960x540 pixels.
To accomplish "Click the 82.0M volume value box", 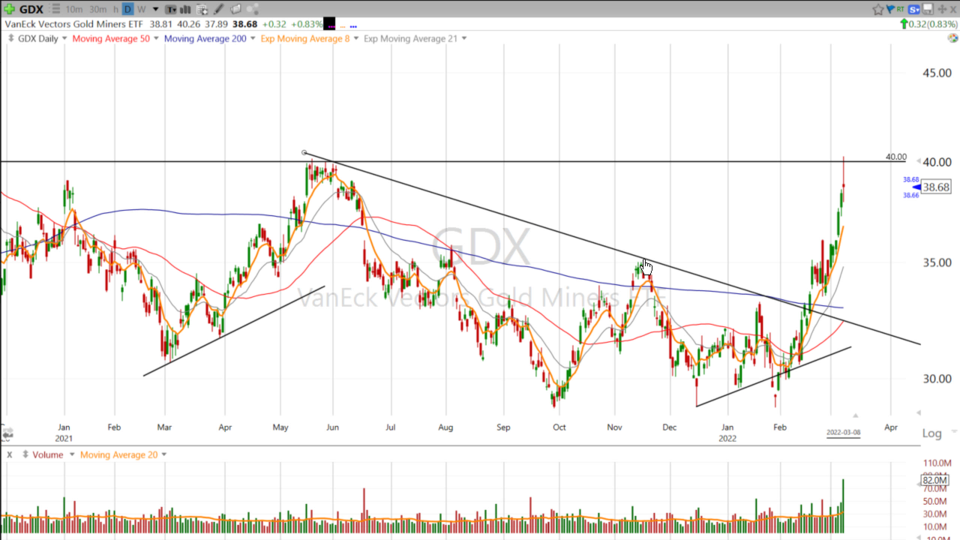I will coord(935,480).
